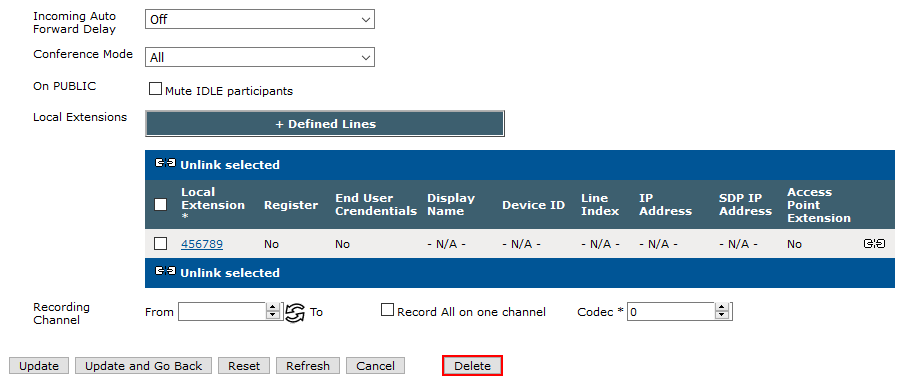Click the Access Point Extension cell No

[x=795, y=244]
